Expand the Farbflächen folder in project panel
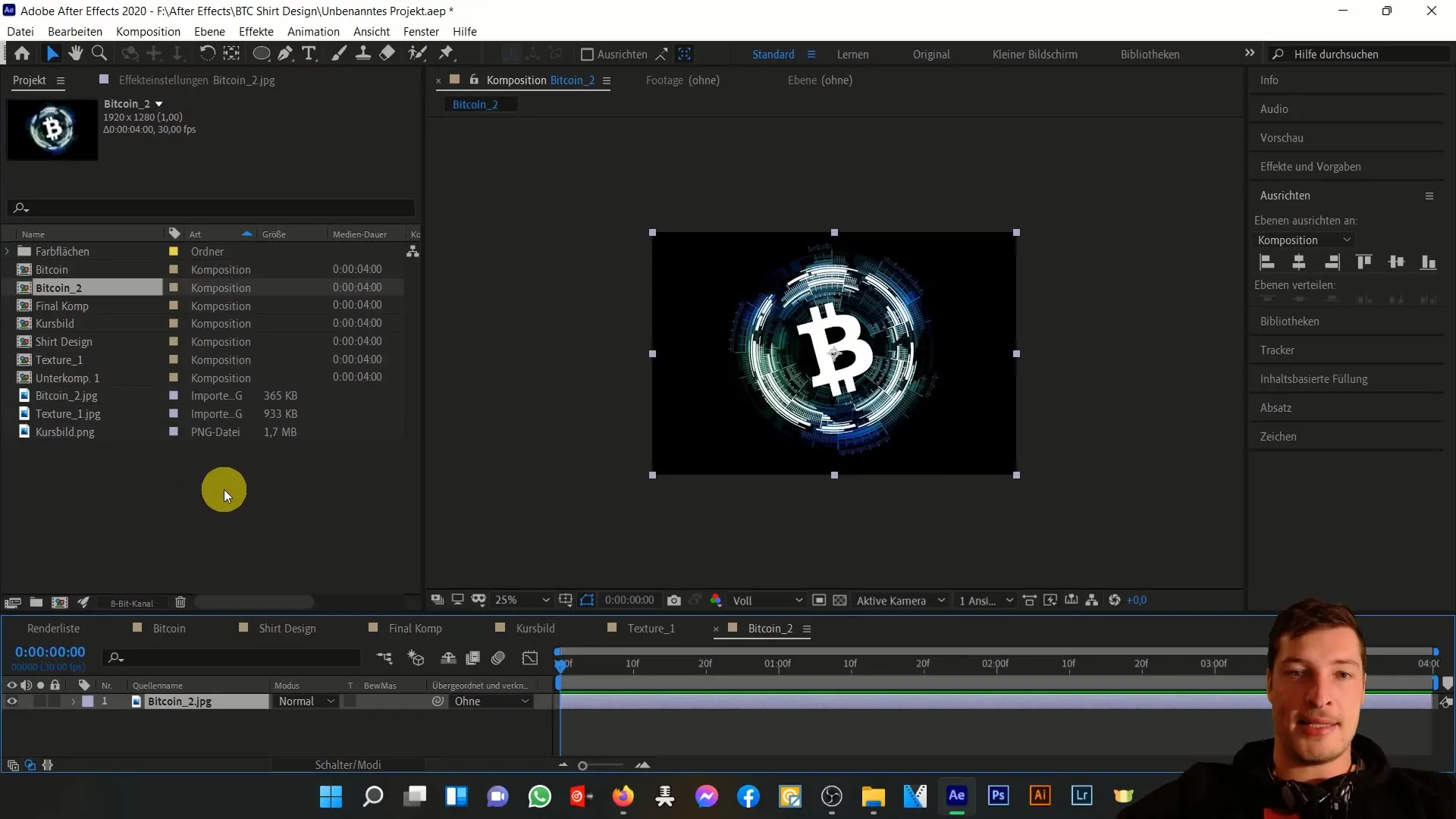This screenshot has width=1456, height=819. coord(8,251)
